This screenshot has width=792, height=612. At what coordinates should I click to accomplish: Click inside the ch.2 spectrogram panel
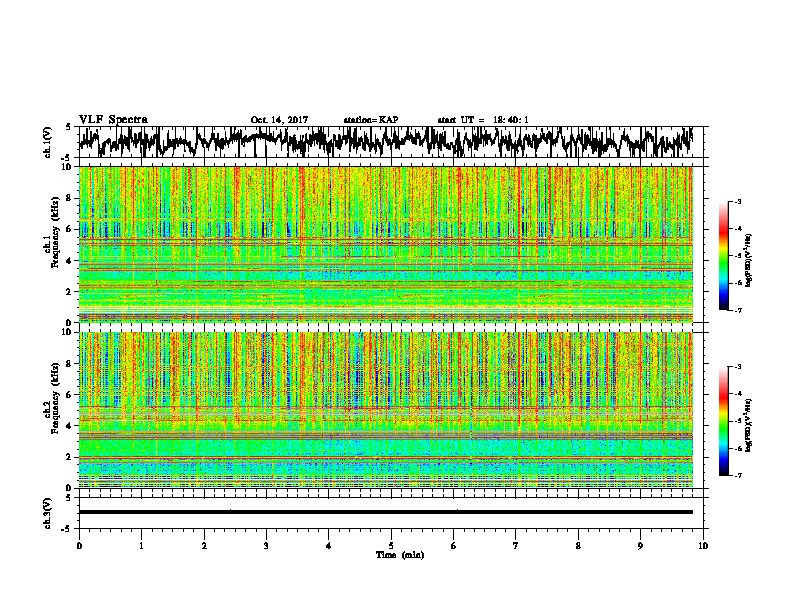pos(386,410)
